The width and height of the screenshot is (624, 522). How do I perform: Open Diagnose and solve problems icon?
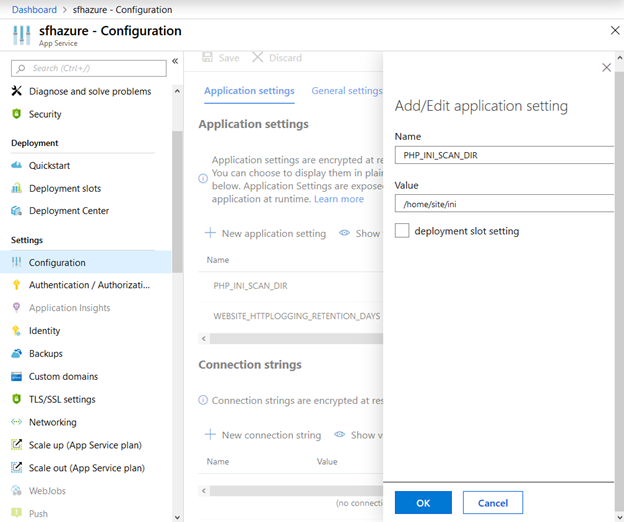tap(16, 91)
